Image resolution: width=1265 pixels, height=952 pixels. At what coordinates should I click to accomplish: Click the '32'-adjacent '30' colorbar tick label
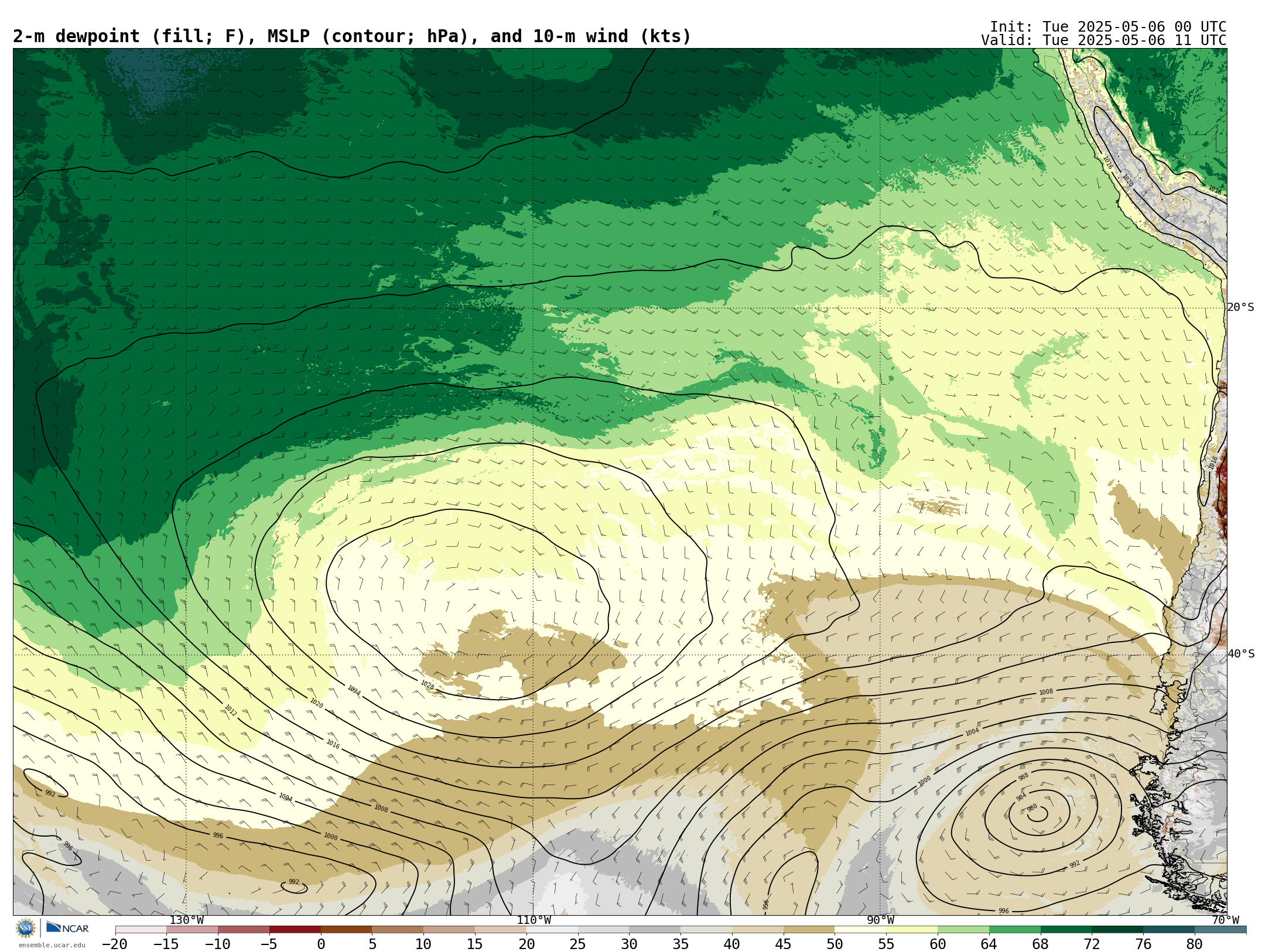(629, 944)
